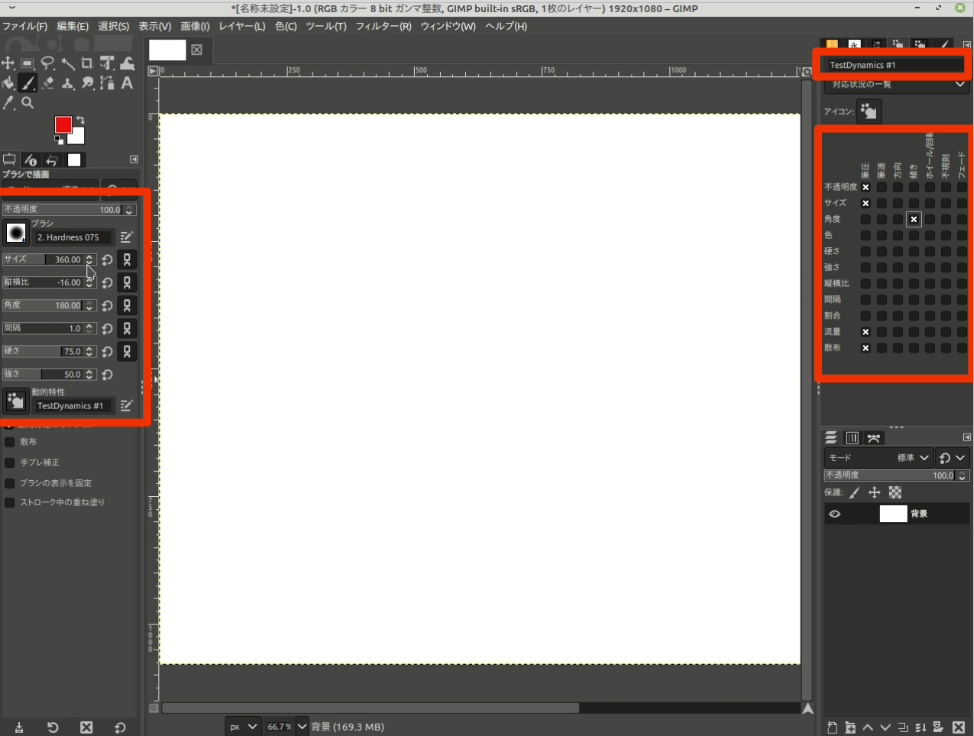
Task: Select the Move tool in toolbox
Action: (x=9, y=64)
